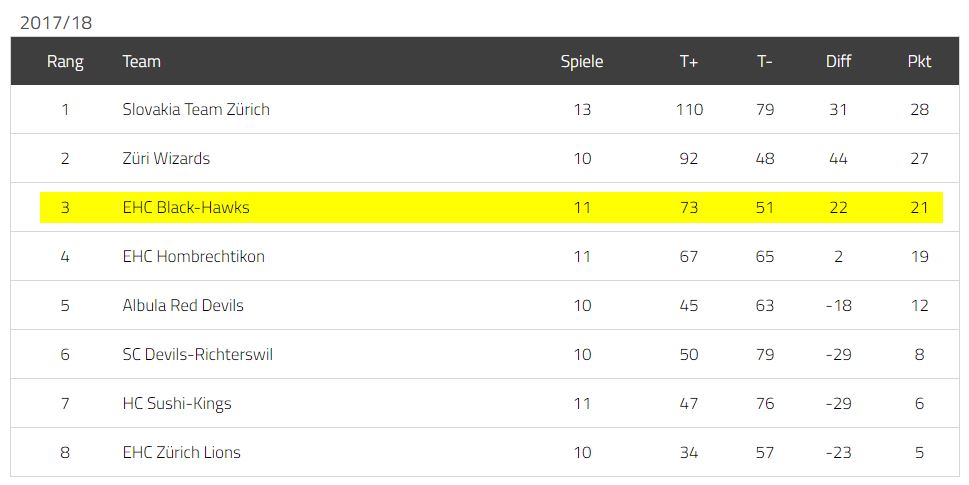Viewport: 969px width, 485px height.
Task: Open Slovakia Team Zürich team entry
Action: 196,109
